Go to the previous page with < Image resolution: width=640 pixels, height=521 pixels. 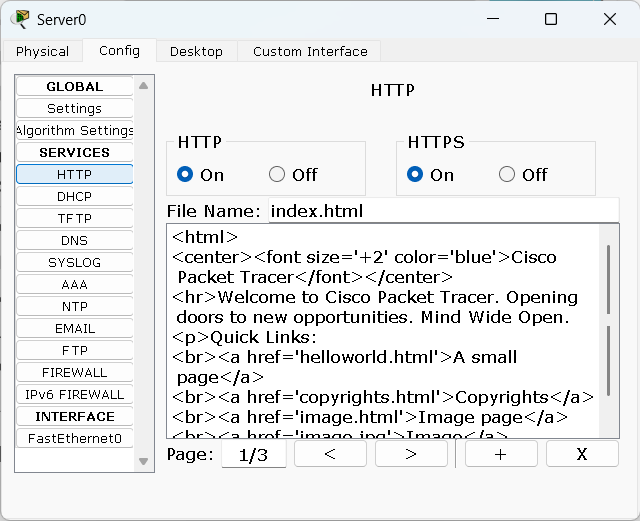point(330,454)
